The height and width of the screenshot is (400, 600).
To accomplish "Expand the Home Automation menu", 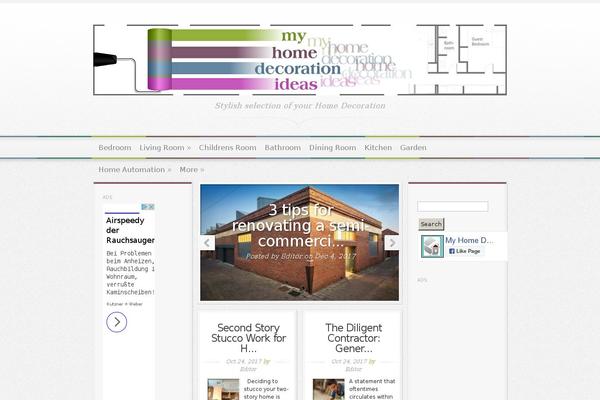I will pyautogui.click(x=135, y=170).
